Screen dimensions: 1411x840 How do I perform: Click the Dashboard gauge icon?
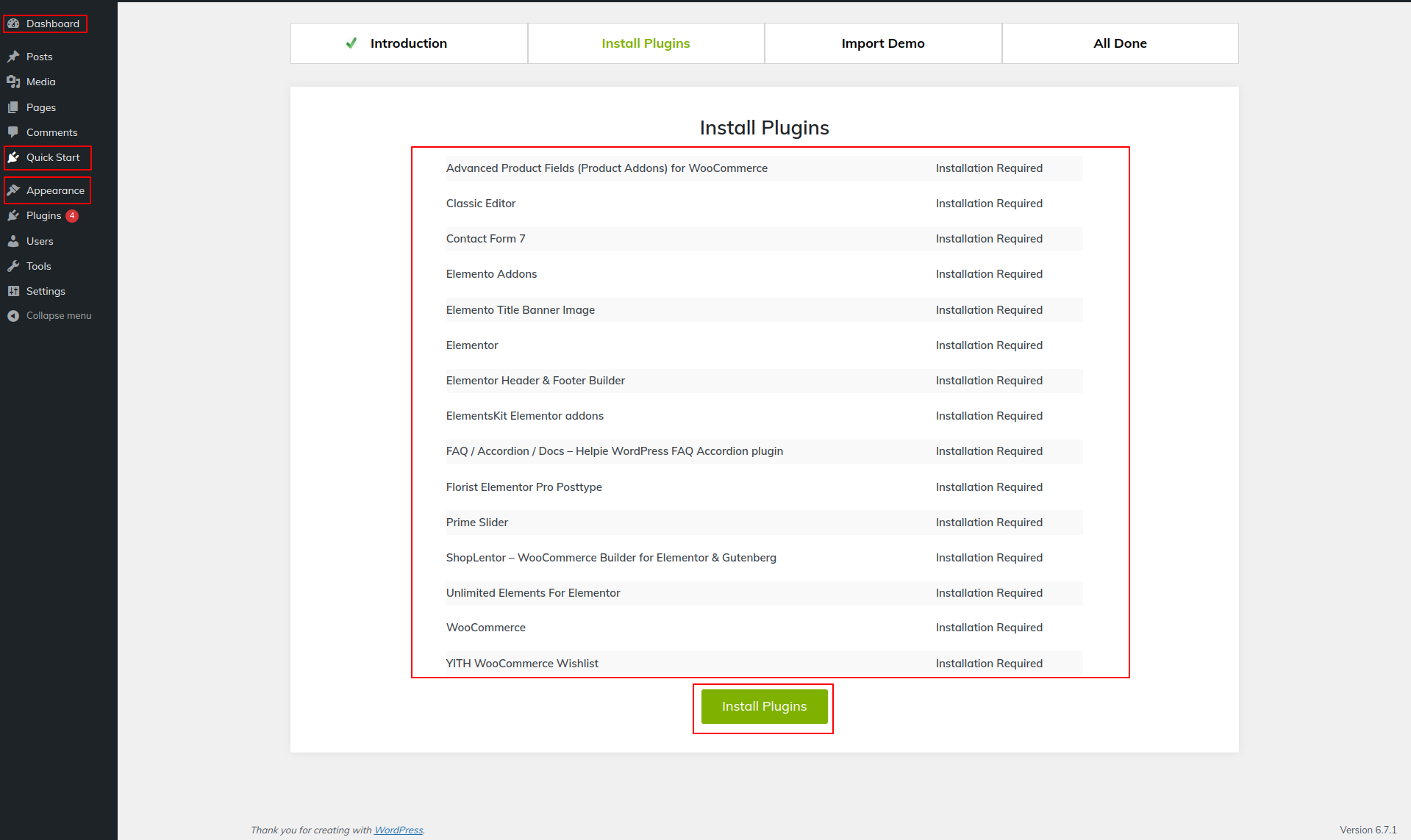click(x=13, y=24)
